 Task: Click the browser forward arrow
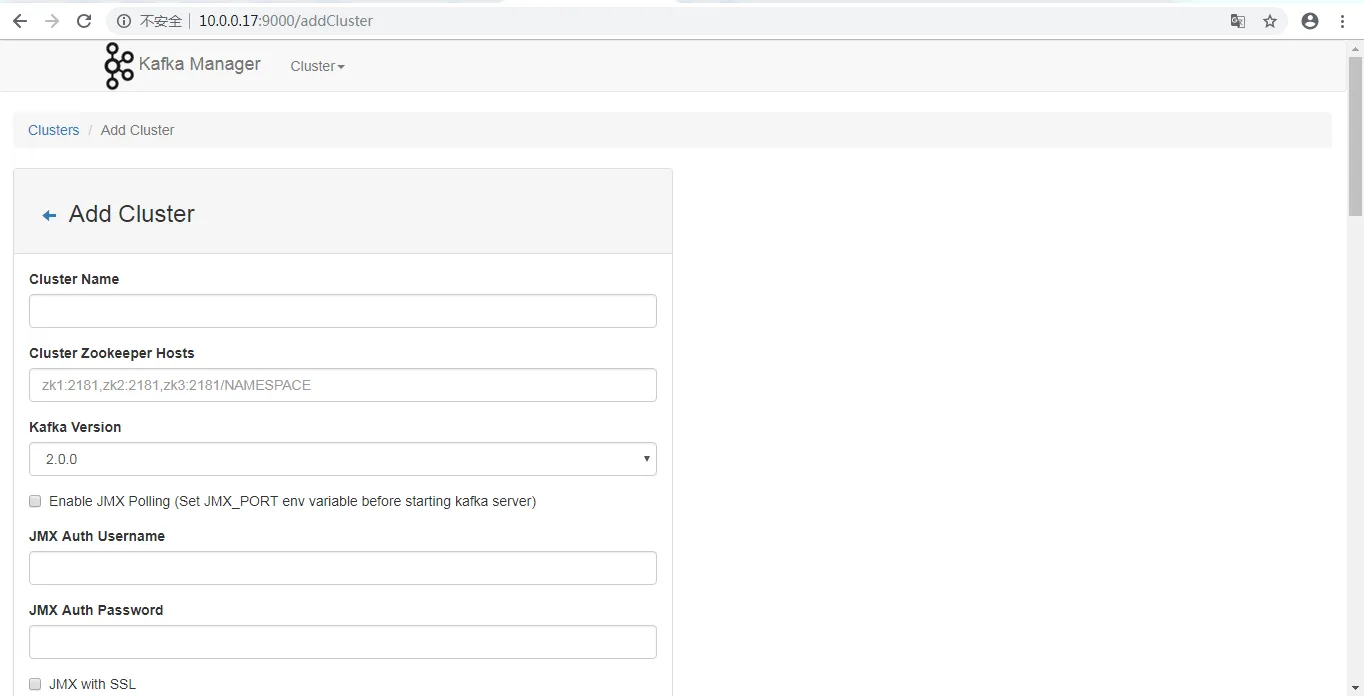[52, 21]
